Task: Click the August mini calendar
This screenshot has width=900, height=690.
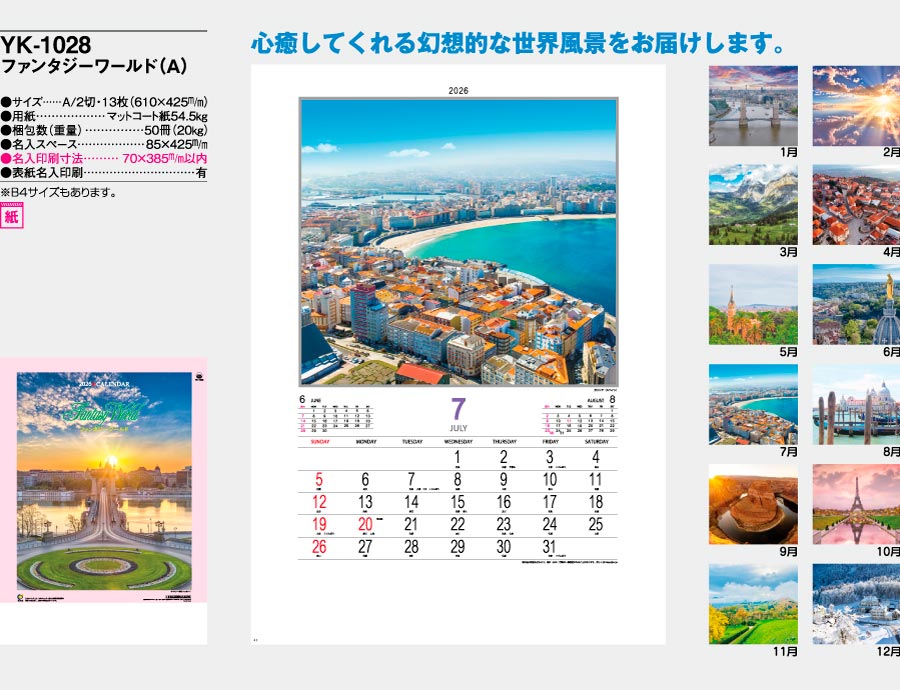Action: 579,416
